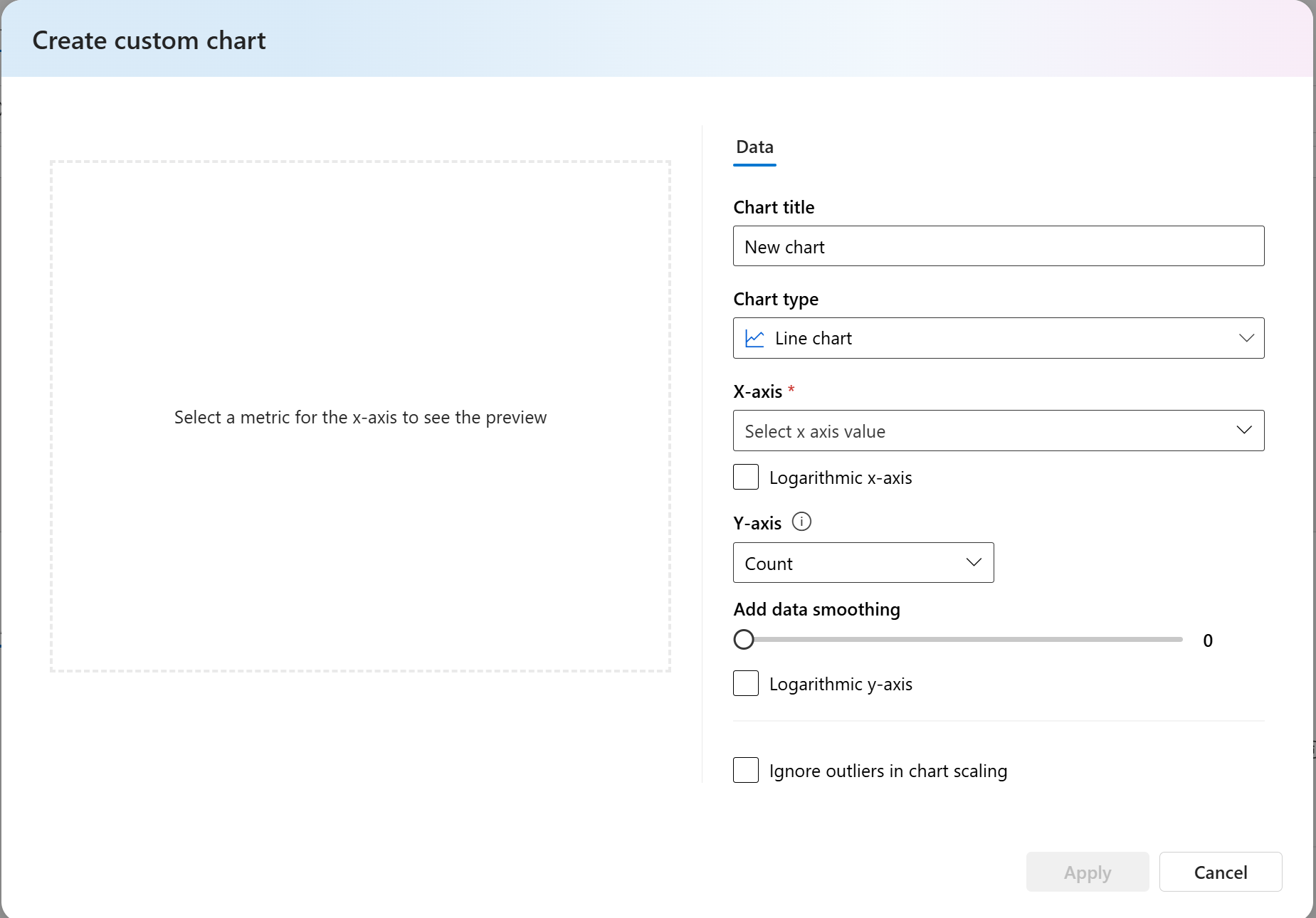Focus the Chart title text field
The width and height of the screenshot is (1316, 918).
click(998, 246)
